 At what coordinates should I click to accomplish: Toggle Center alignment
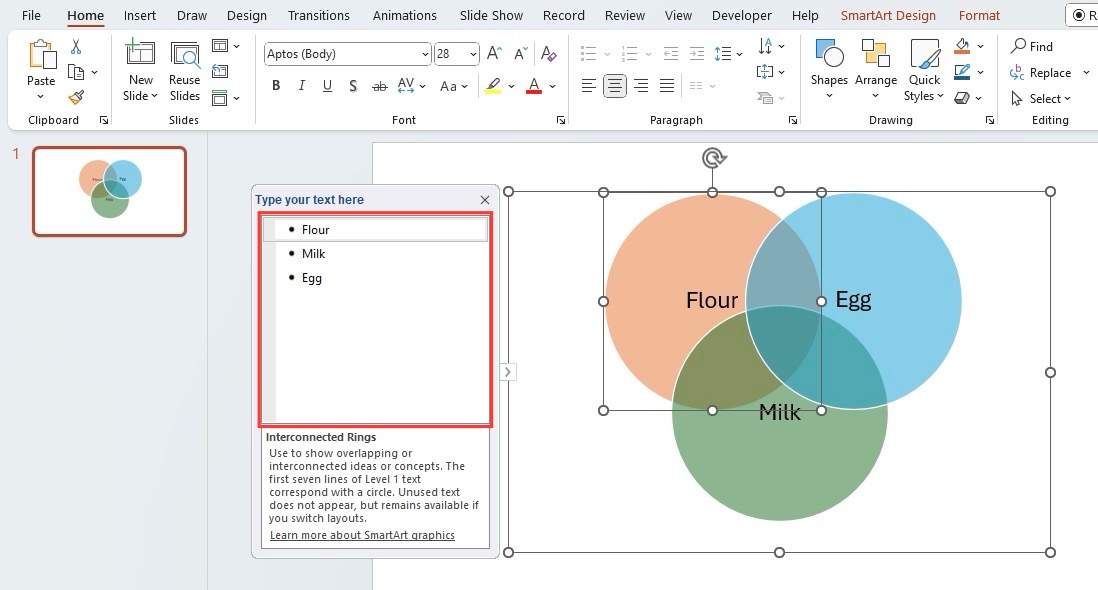tap(615, 86)
